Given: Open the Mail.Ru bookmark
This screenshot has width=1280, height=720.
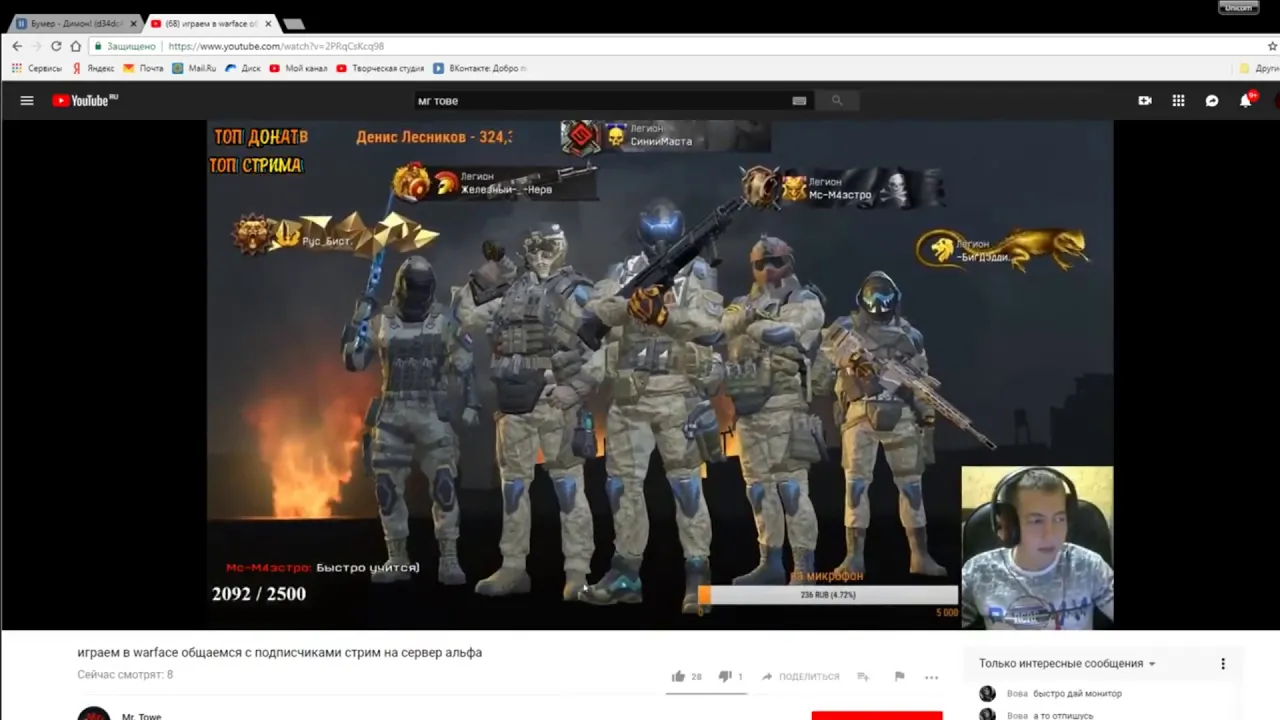Looking at the screenshot, I should tap(194, 68).
